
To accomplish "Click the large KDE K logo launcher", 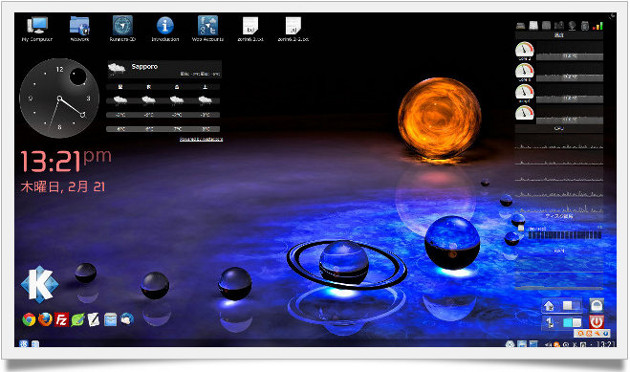I will click(x=39, y=284).
